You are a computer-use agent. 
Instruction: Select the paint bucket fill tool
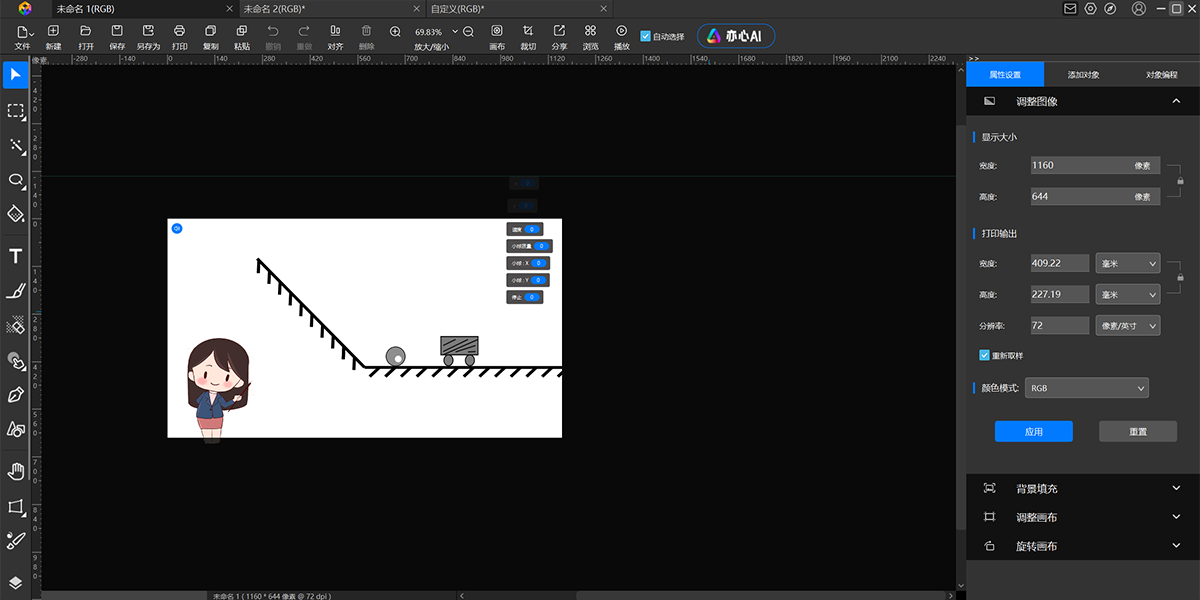[x=15, y=213]
